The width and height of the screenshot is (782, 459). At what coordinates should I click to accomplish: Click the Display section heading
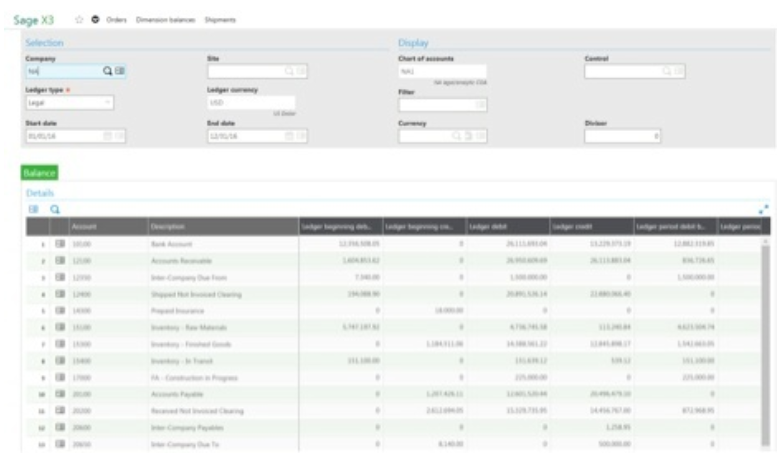pyautogui.click(x=413, y=43)
